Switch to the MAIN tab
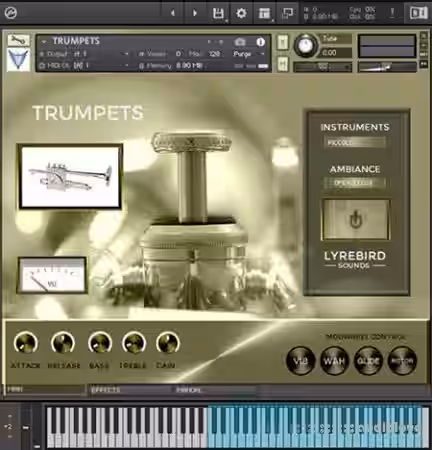This screenshot has width=432, height=450. point(45,389)
